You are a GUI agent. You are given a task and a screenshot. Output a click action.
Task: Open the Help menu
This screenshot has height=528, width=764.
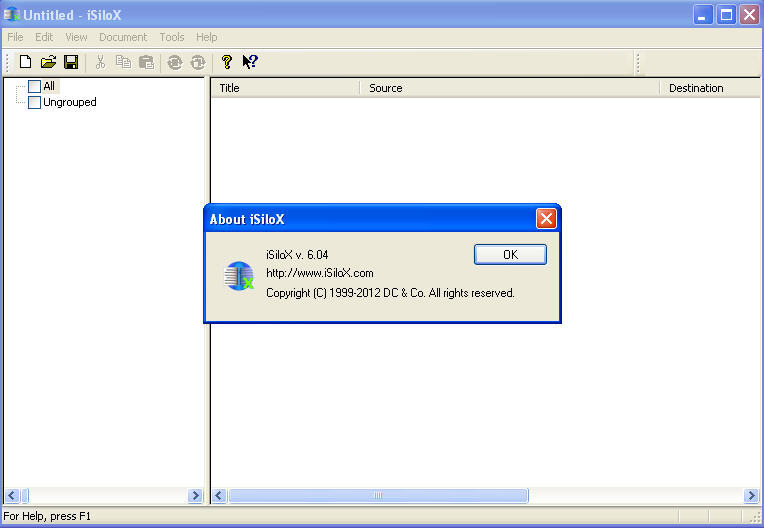click(207, 37)
